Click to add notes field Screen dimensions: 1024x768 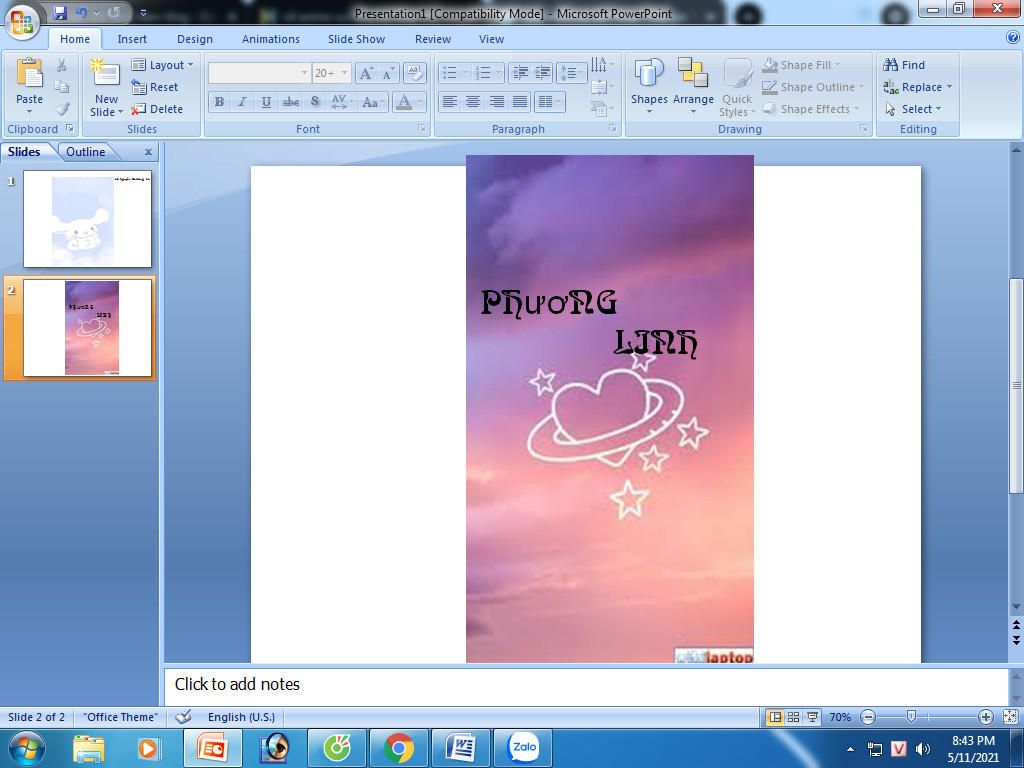586,686
